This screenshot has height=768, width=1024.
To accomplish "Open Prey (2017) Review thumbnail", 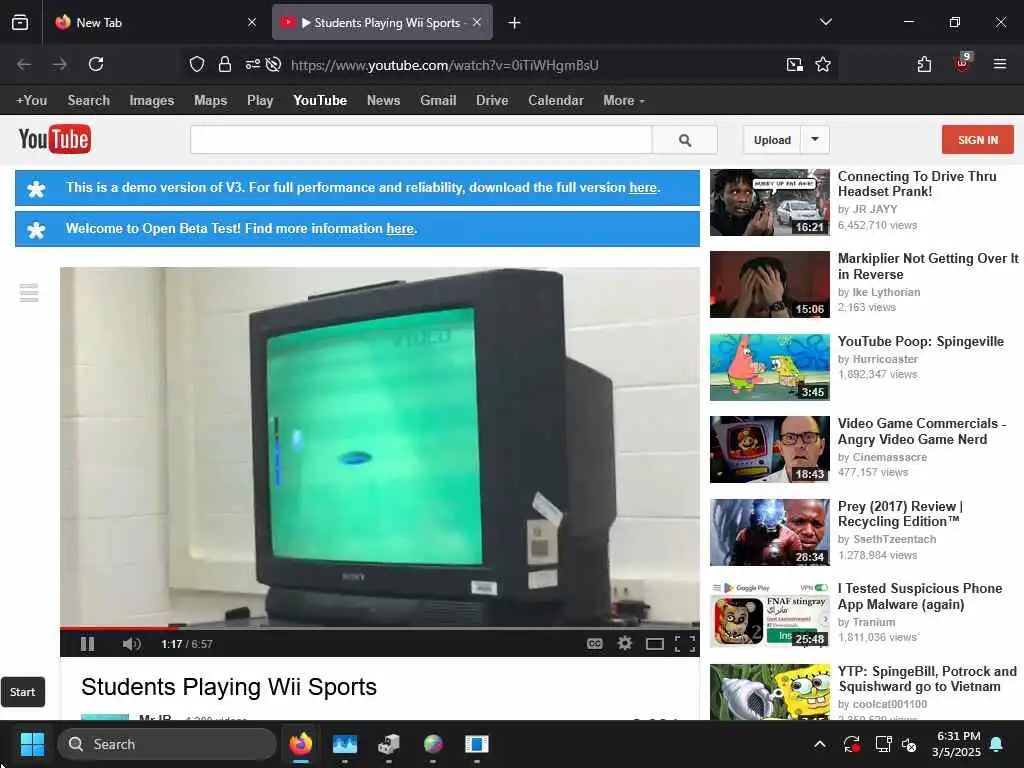I will [x=769, y=532].
